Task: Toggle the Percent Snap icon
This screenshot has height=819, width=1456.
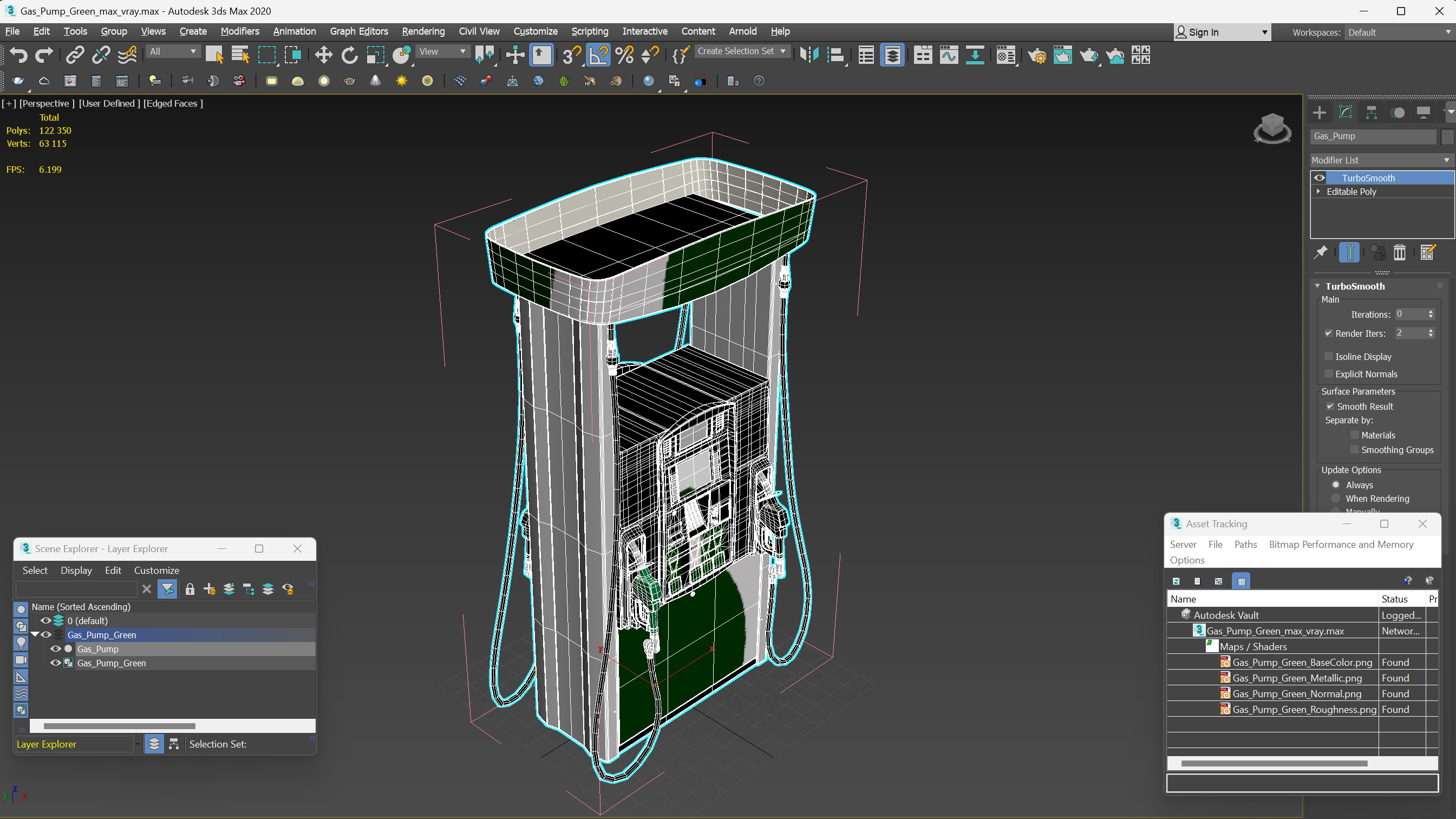Action: click(624, 55)
